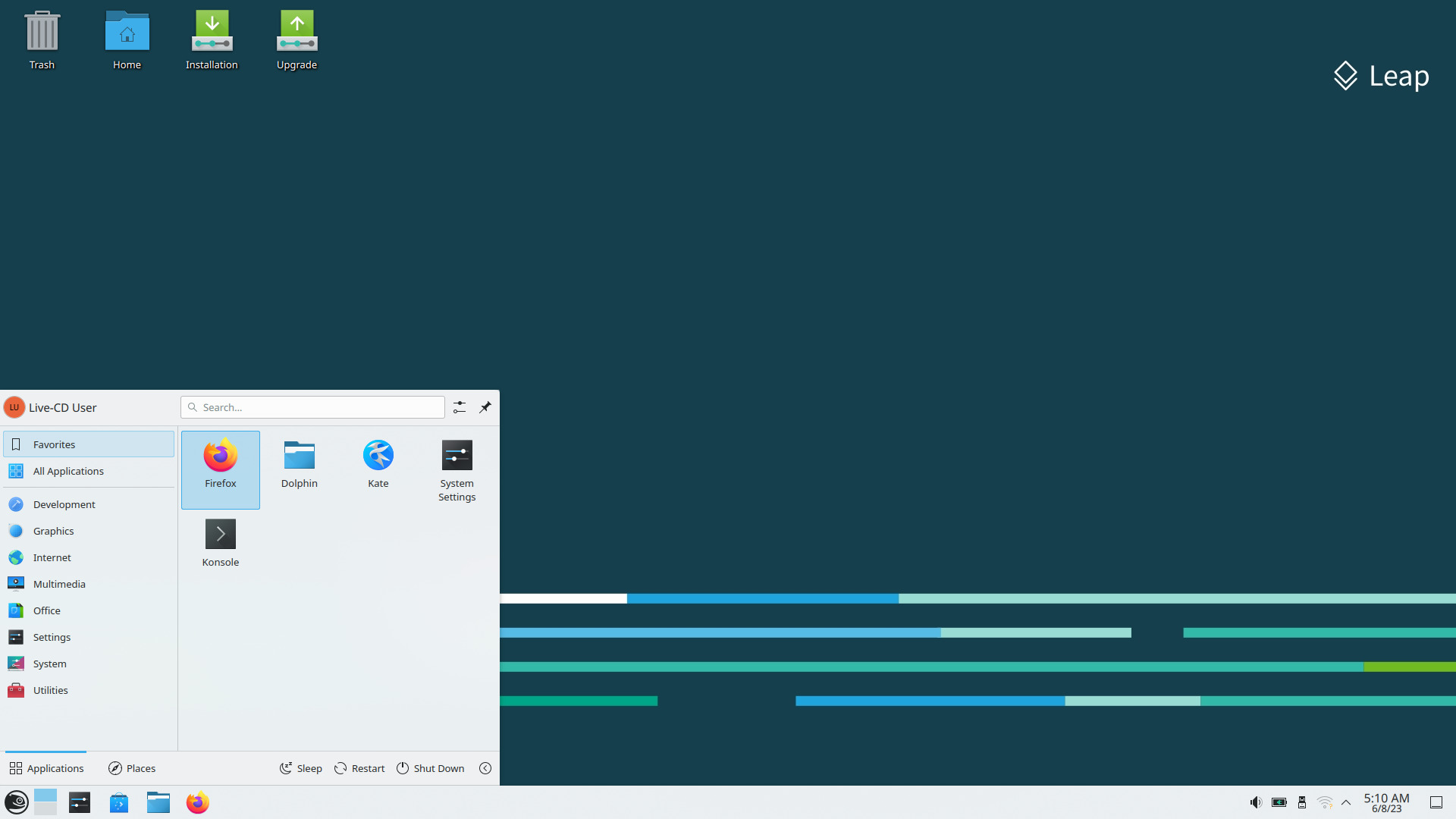Open the volume tray icon
The width and height of the screenshot is (1456, 819).
point(1256,802)
